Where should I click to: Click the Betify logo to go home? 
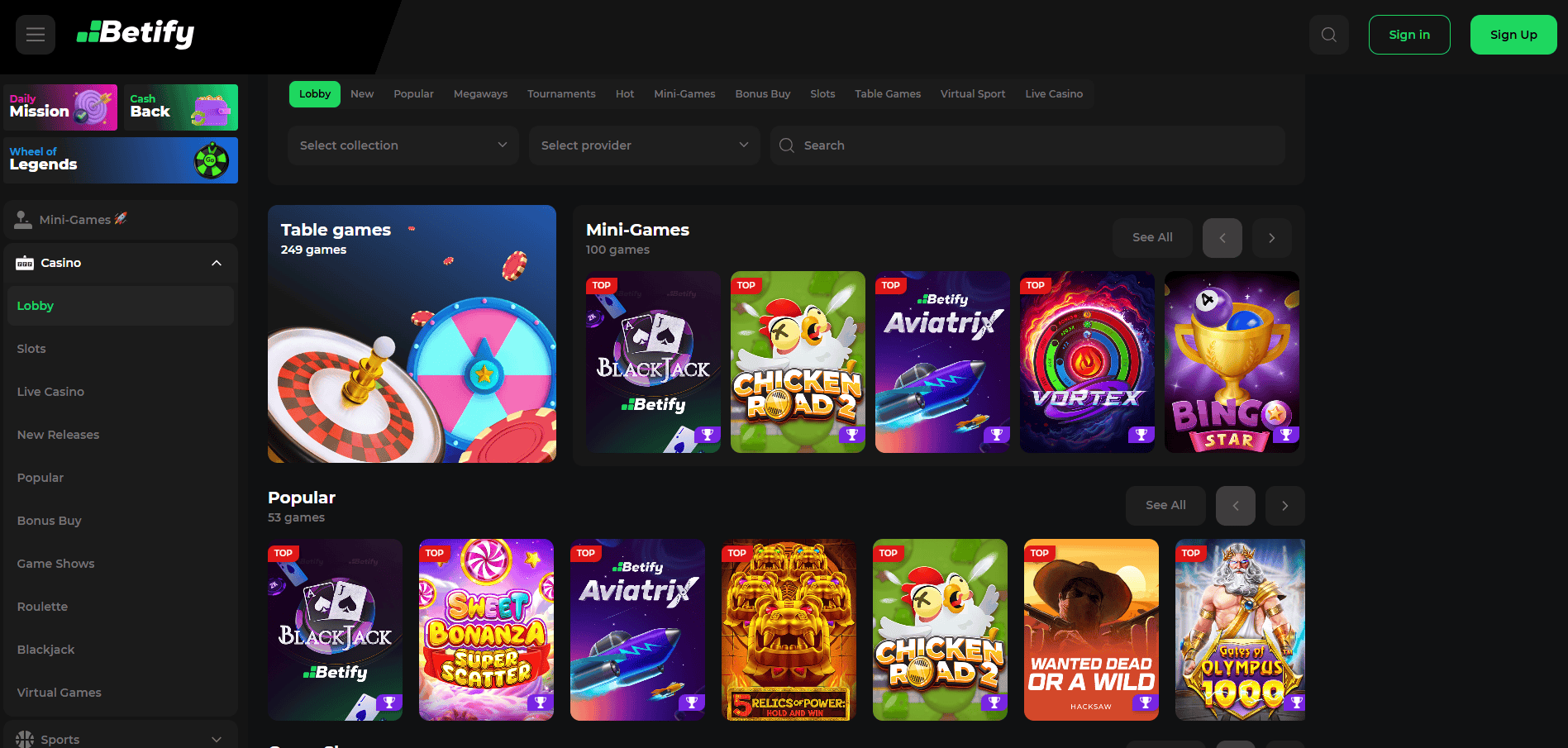(135, 34)
